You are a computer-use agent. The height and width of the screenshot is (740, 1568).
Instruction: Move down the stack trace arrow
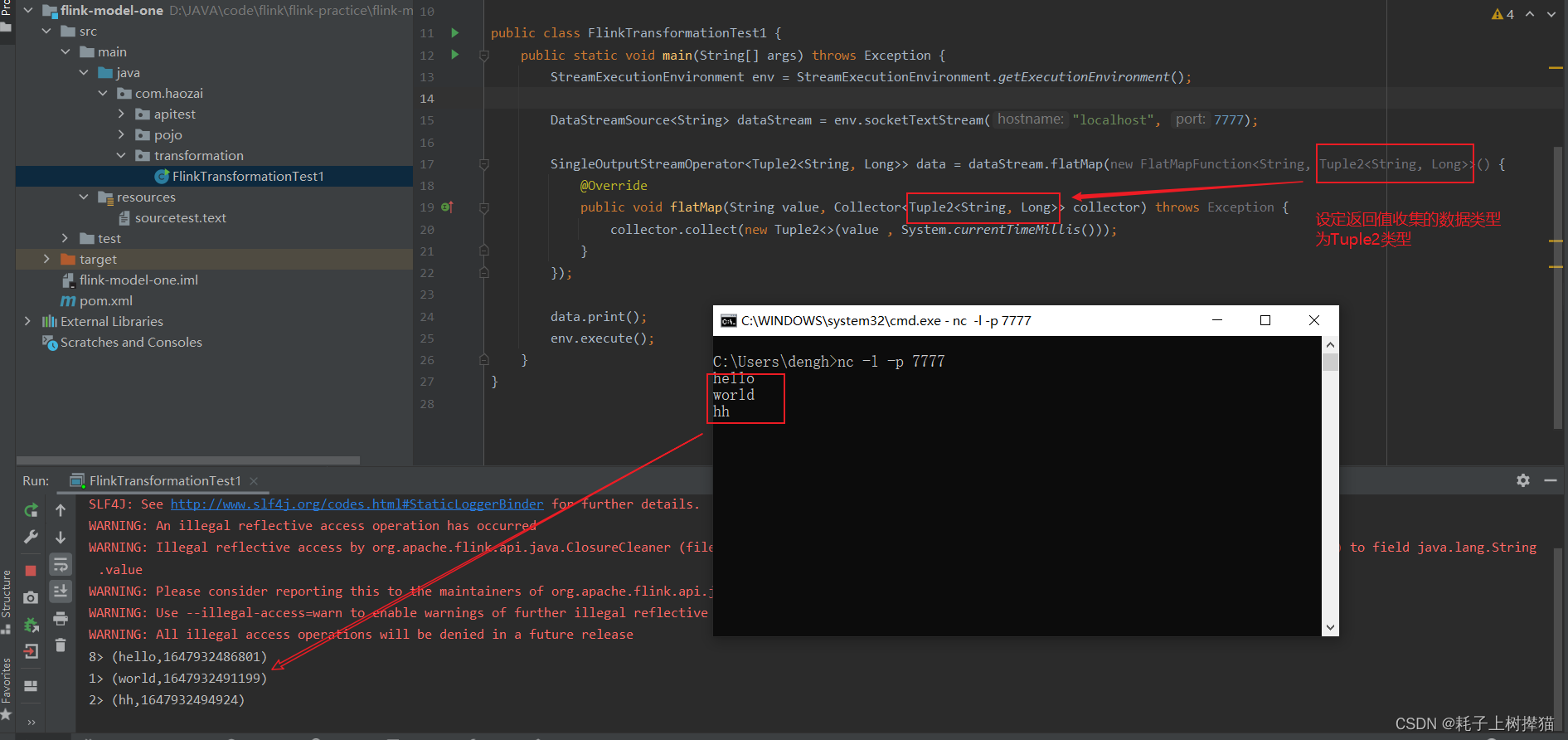pyautogui.click(x=61, y=537)
